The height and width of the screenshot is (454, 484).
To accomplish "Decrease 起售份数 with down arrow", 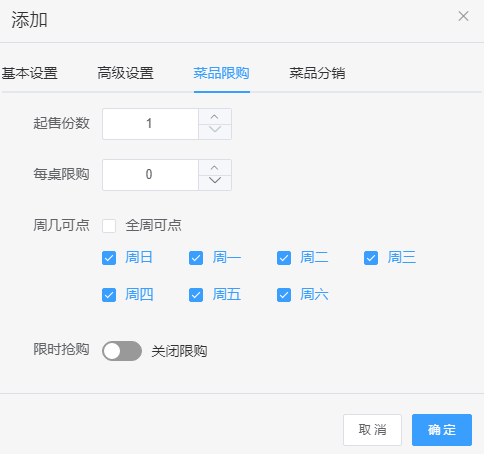I will (x=215, y=132).
